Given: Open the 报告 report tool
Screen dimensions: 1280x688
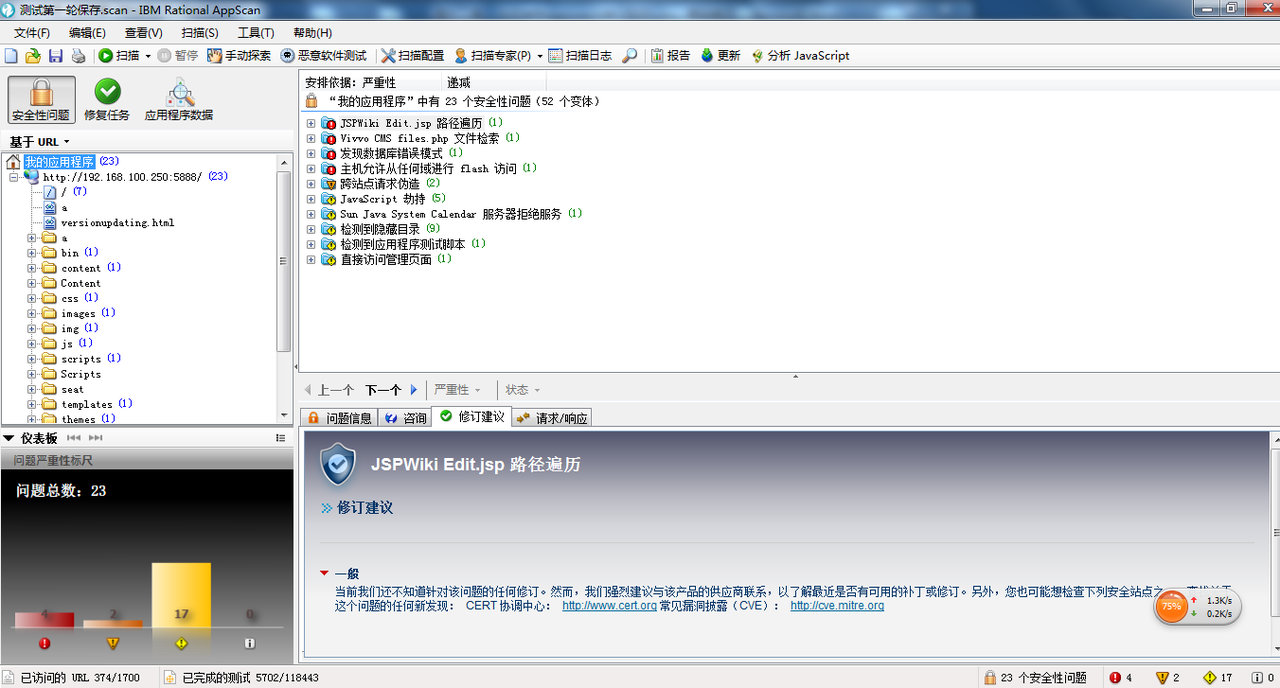Looking at the screenshot, I should click(x=670, y=56).
